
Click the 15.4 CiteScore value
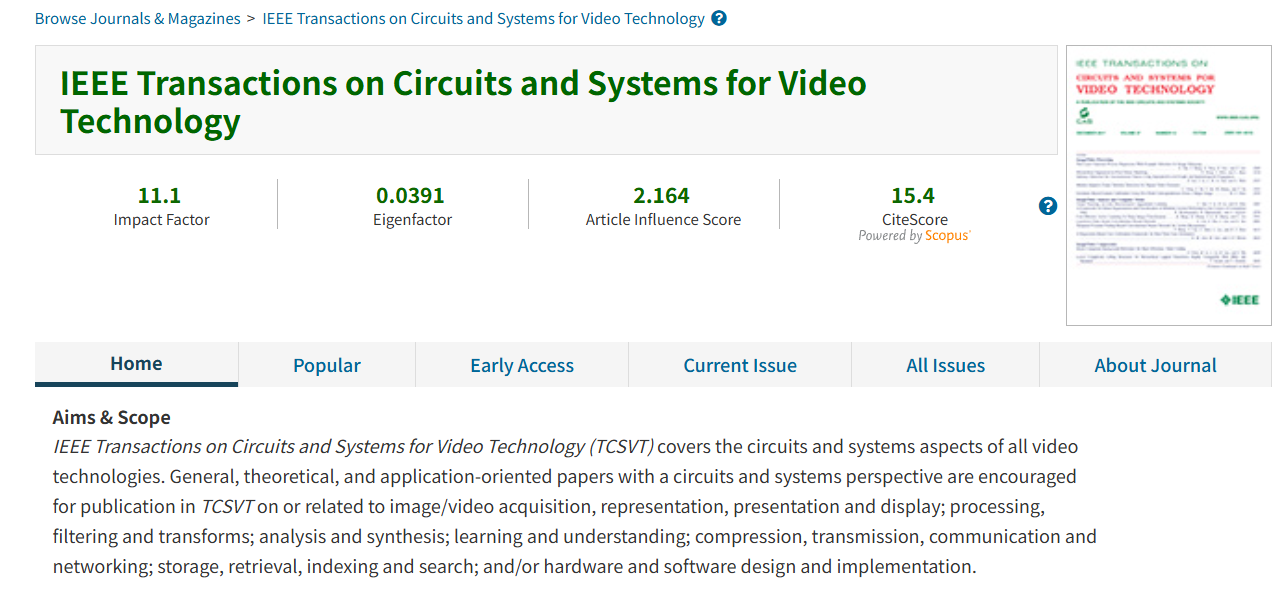tap(913, 195)
